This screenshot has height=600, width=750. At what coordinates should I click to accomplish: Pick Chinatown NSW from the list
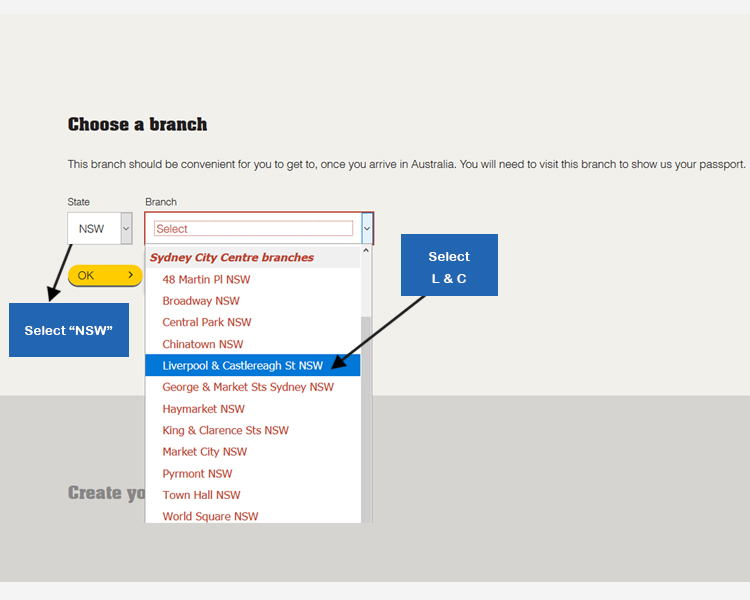tap(203, 344)
